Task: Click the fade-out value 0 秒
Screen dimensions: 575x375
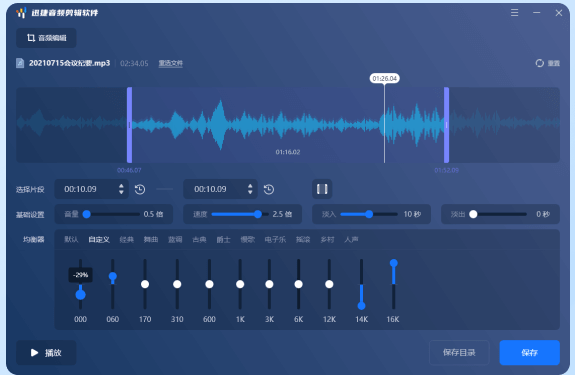Action: (543, 214)
